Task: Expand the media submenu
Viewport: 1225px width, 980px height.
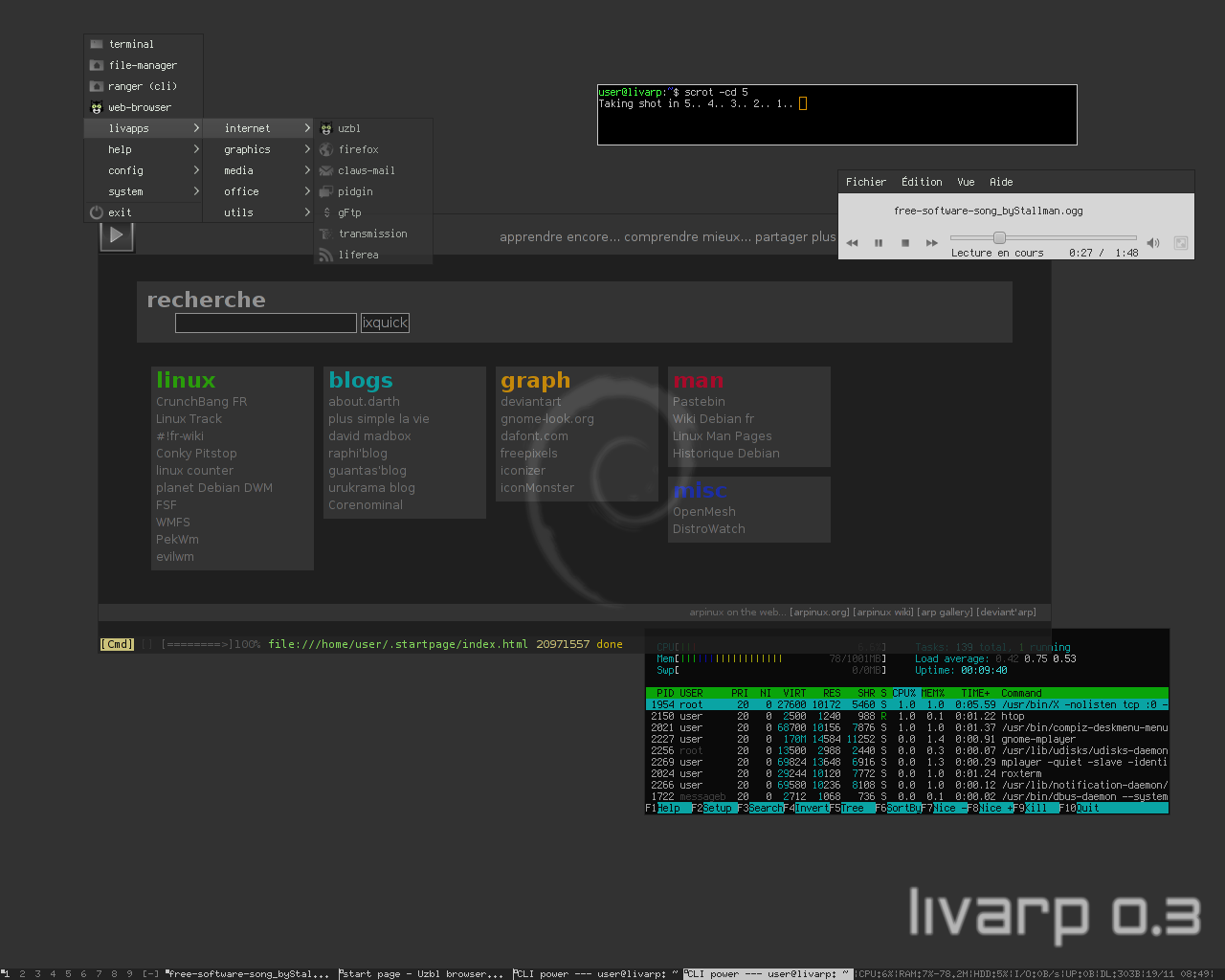Action: [258, 170]
